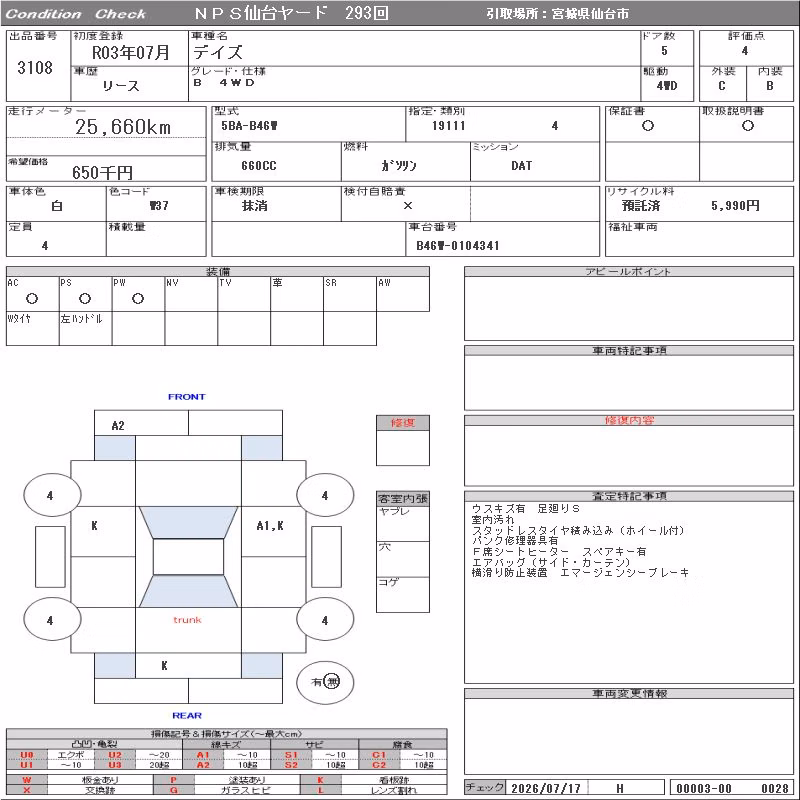Select the empty NV equipment cell
The image size is (800, 800).
coord(191,294)
